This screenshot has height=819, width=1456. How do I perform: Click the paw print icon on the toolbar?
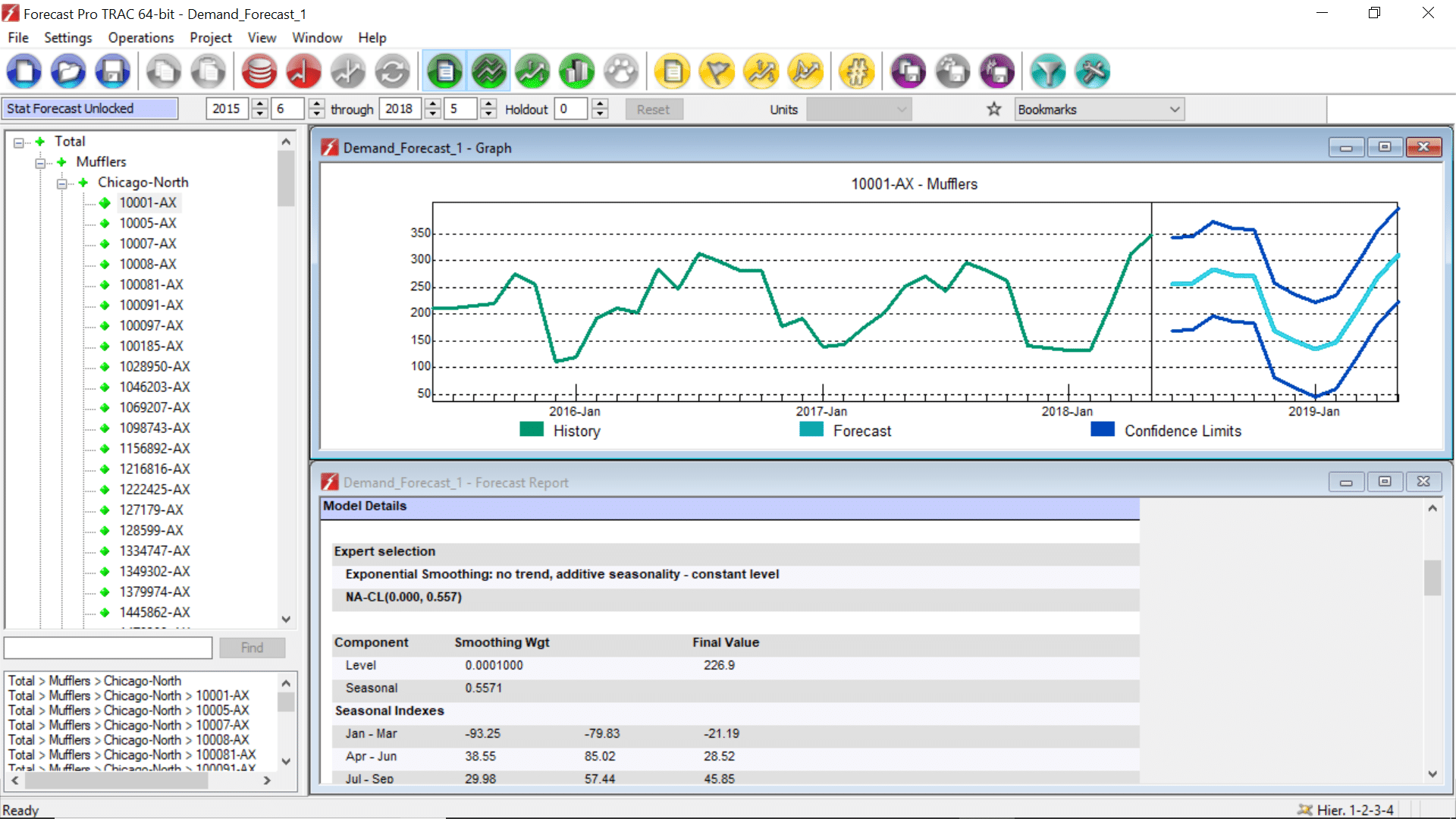[621, 71]
